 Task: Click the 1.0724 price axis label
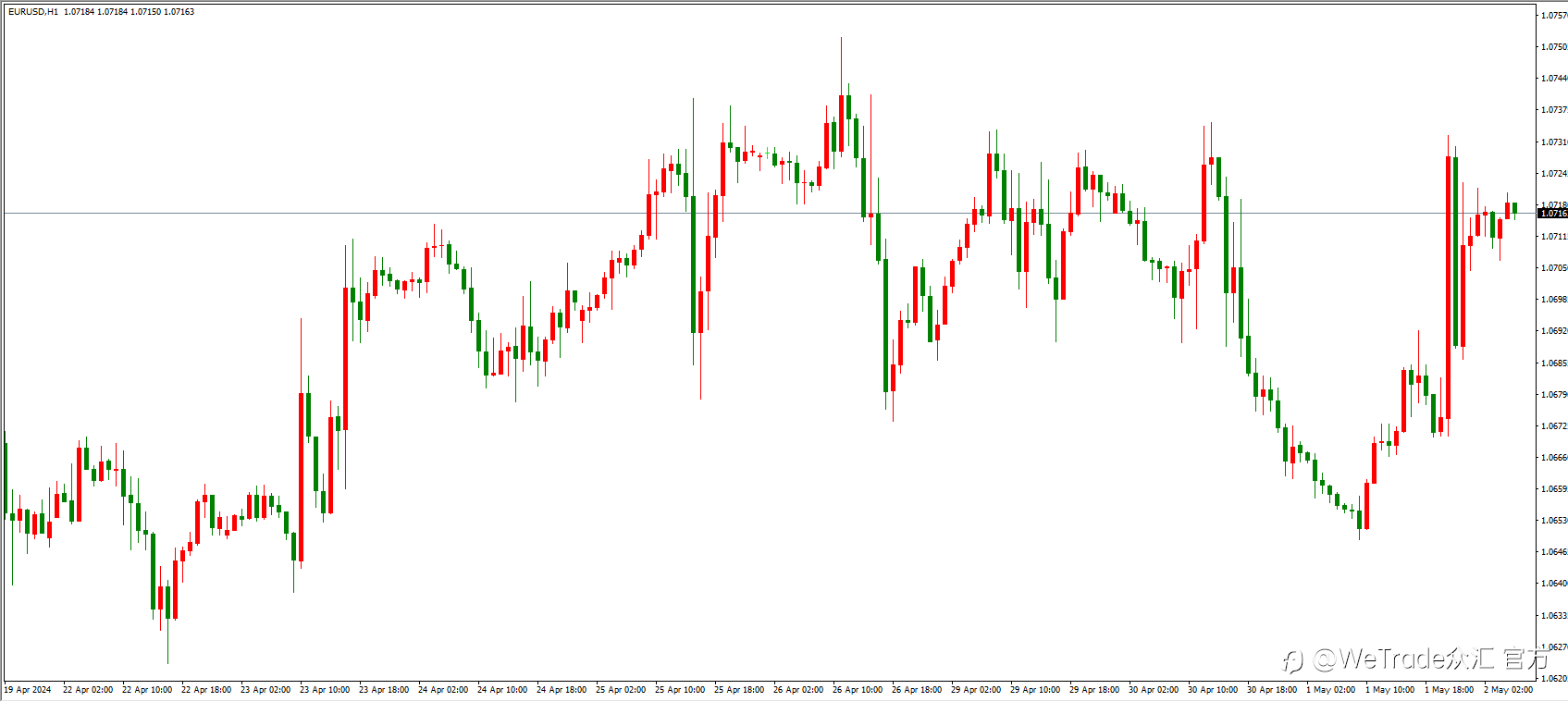[x=1555, y=174]
